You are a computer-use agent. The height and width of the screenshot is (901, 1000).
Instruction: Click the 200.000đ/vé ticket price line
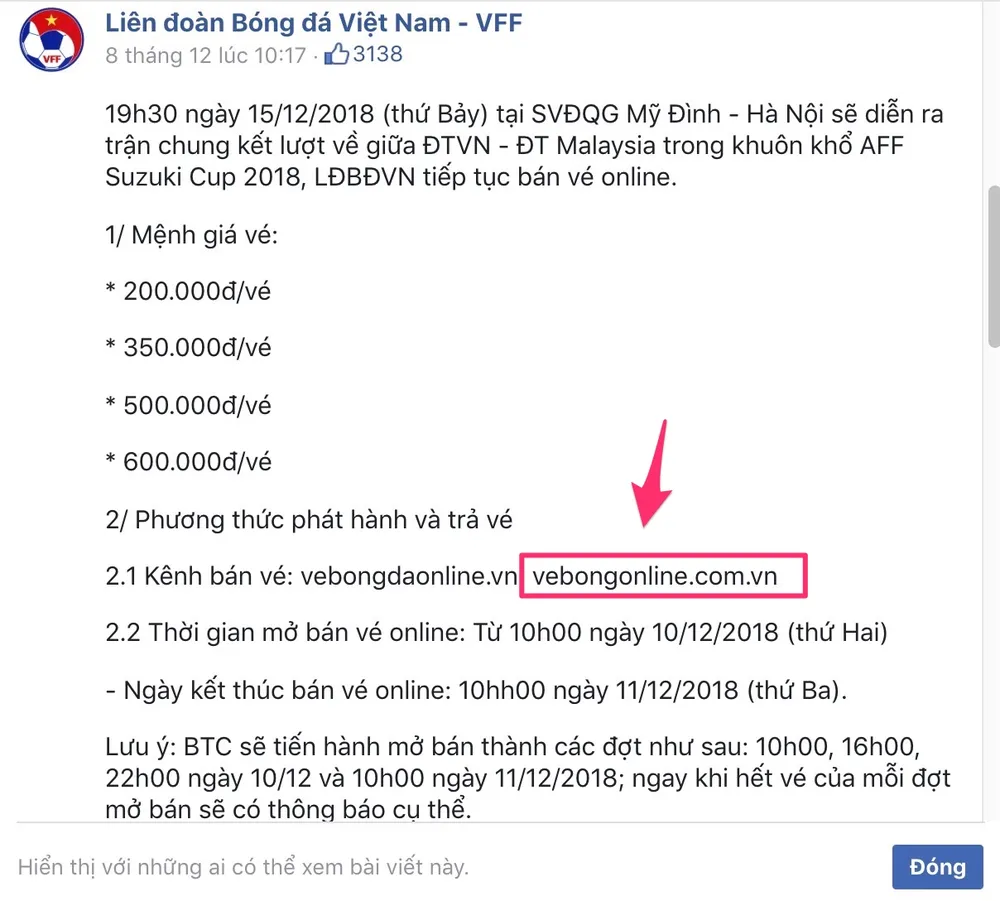188,291
